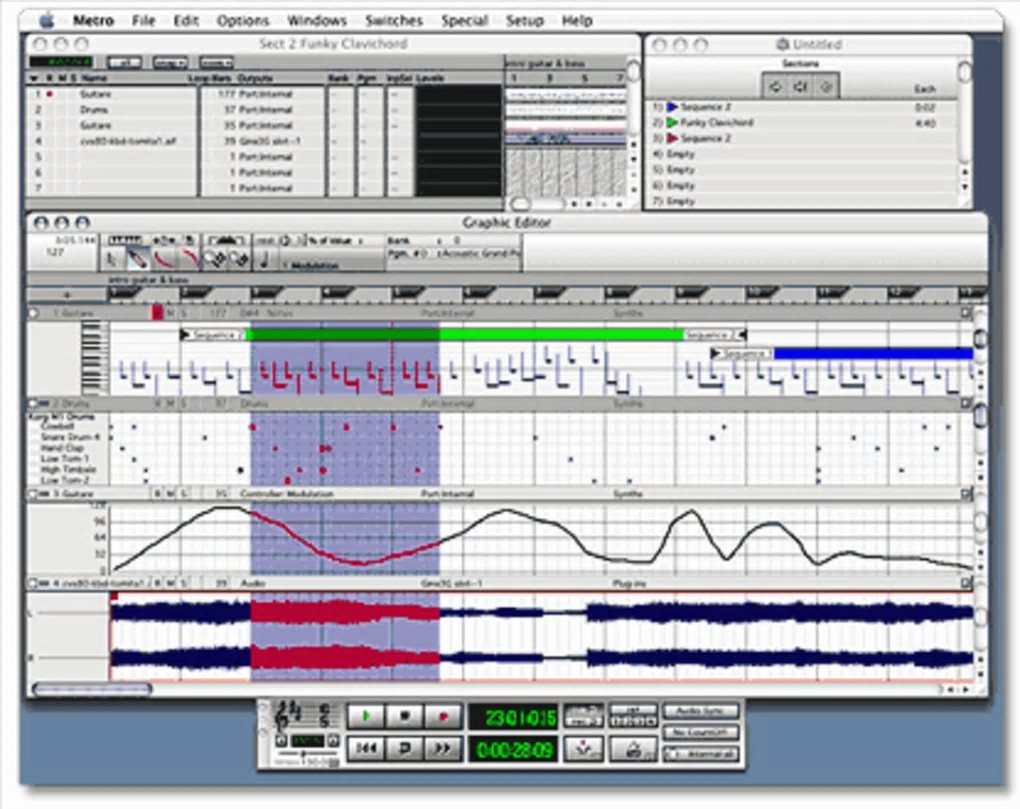Click the middle icon in Sections toolbar
1020x809 pixels.
point(801,86)
